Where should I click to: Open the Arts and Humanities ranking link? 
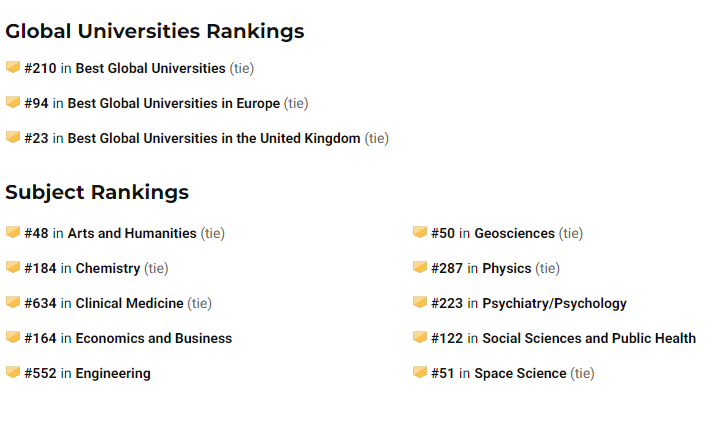coord(132,233)
